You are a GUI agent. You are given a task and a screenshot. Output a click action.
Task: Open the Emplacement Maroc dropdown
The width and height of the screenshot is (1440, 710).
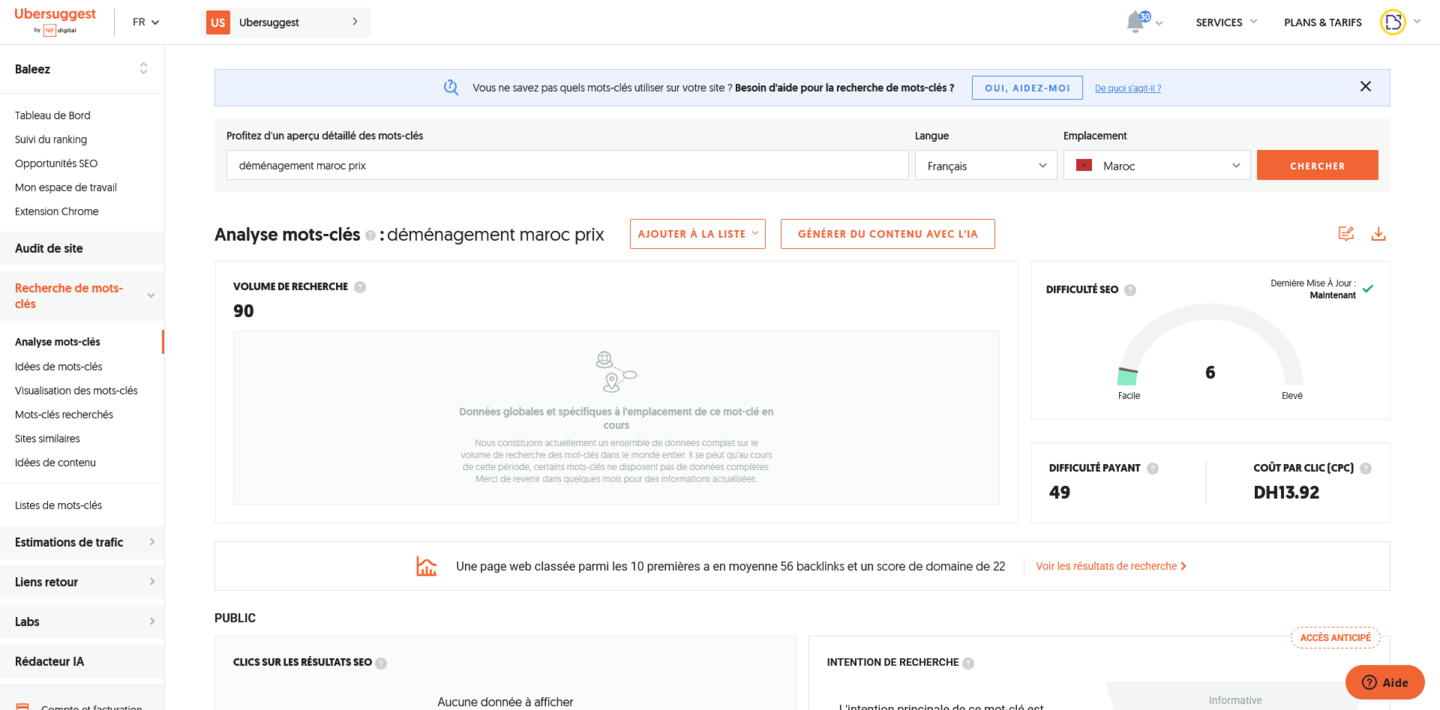tap(1156, 164)
